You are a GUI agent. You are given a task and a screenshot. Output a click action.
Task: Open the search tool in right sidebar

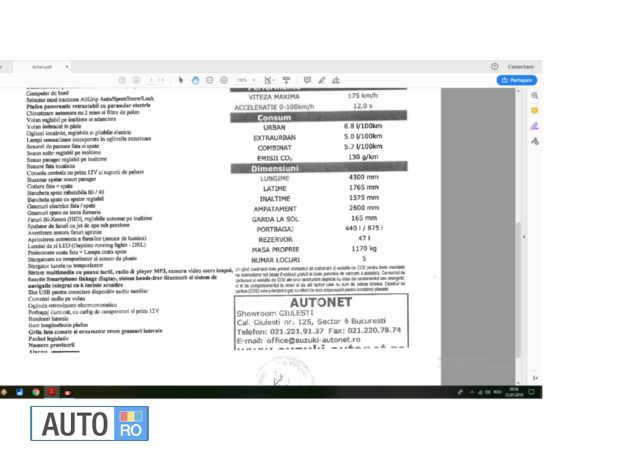pos(535,95)
